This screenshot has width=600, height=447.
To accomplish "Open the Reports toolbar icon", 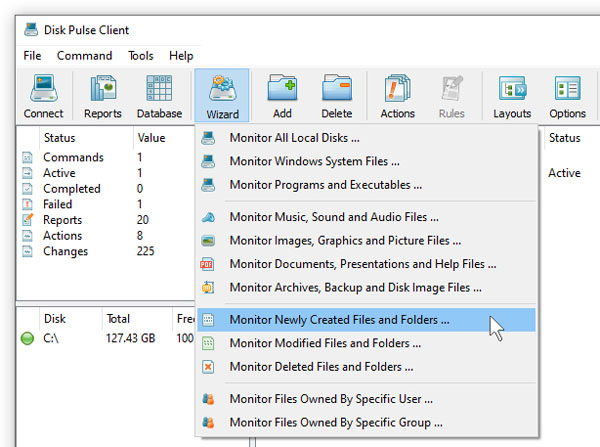I will 103,89.
